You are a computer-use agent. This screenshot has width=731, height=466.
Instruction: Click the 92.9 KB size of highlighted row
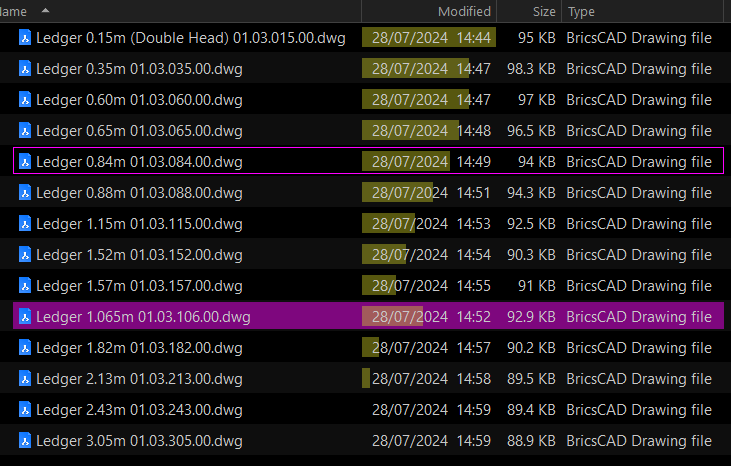(531, 317)
